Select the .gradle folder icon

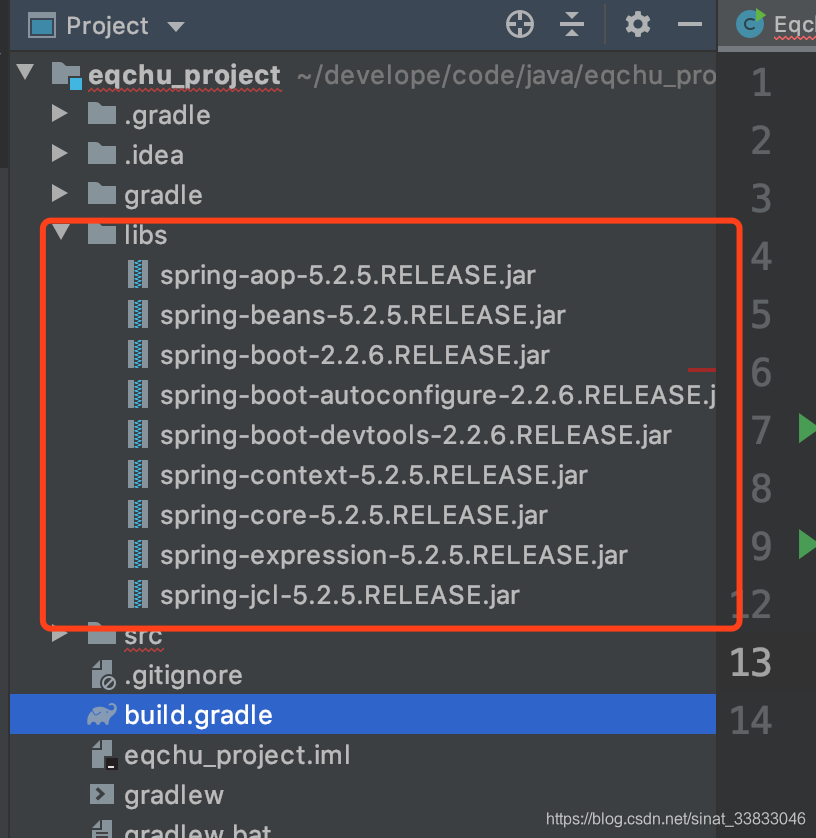point(102,114)
